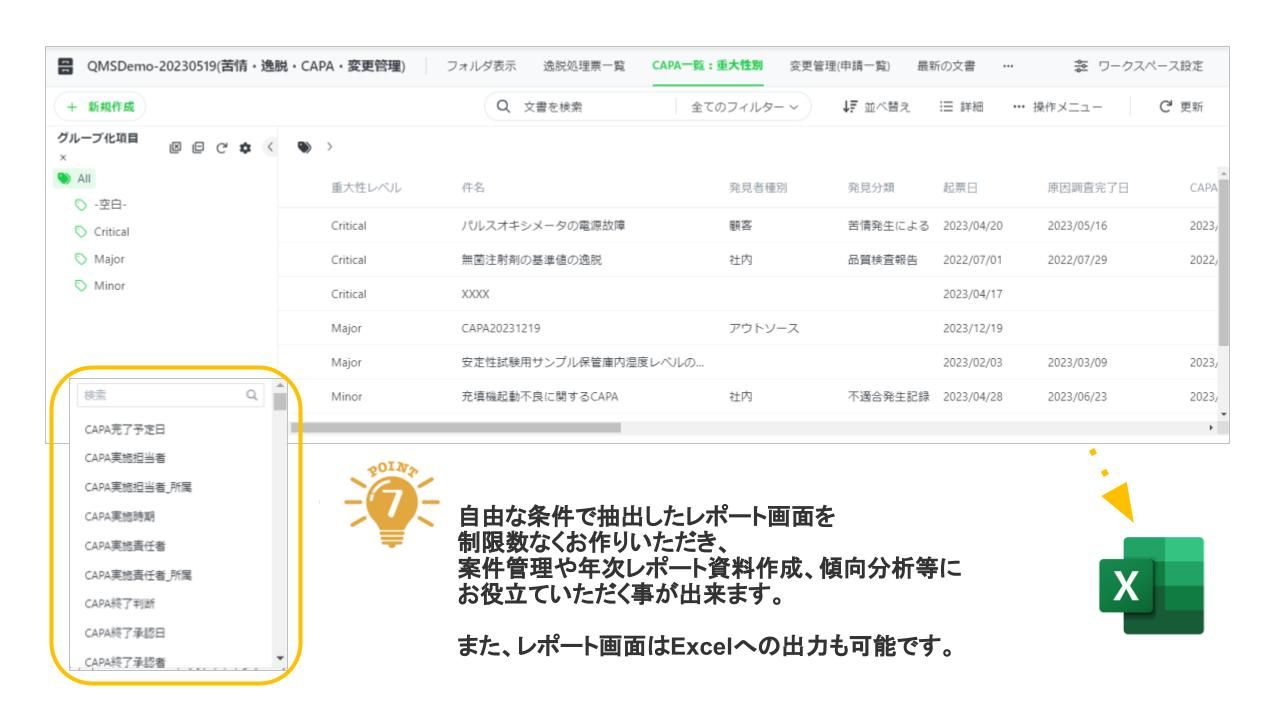Switch to the 逸脱処理票一覧 tab
Image resolution: width=1280 pixels, height=720 pixels.
point(584,66)
